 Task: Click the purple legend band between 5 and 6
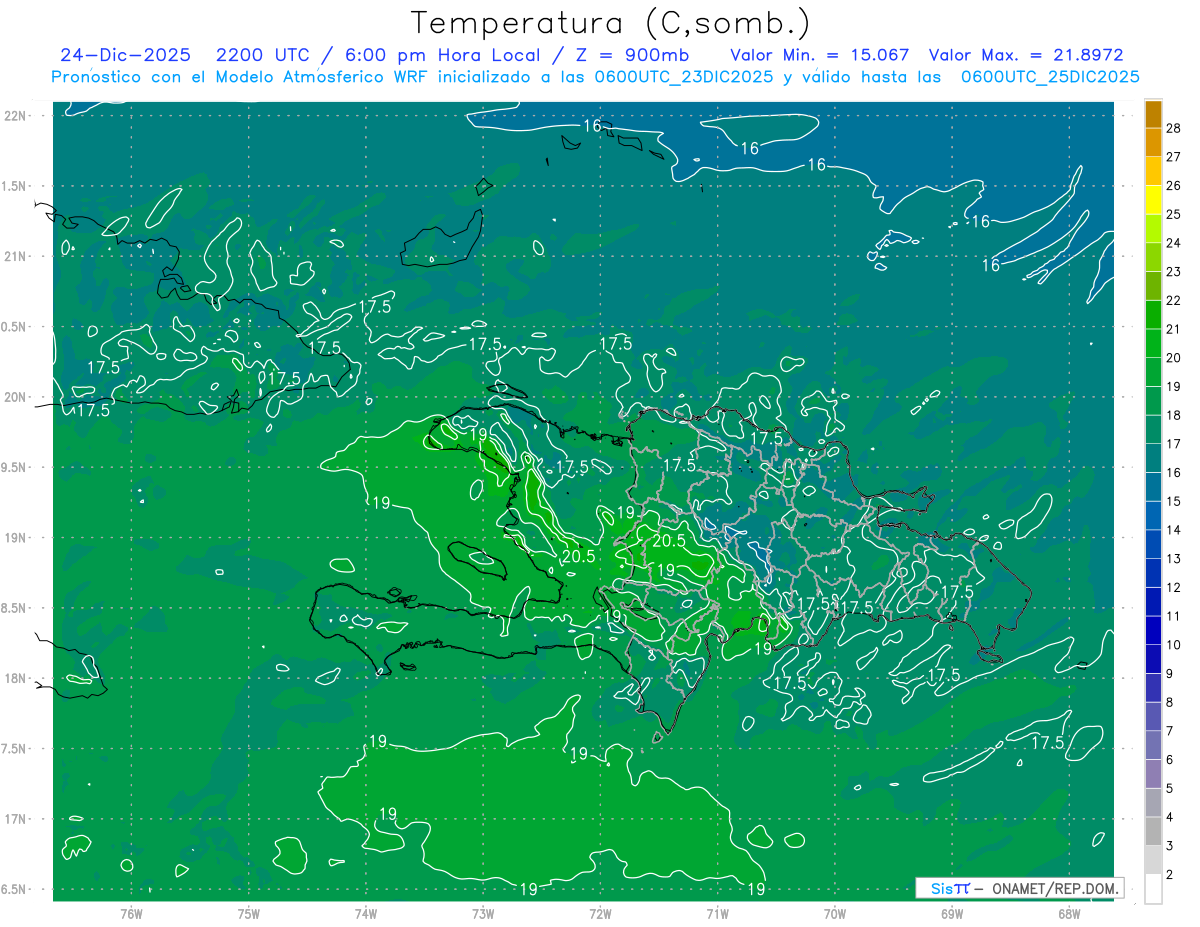click(x=1153, y=774)
